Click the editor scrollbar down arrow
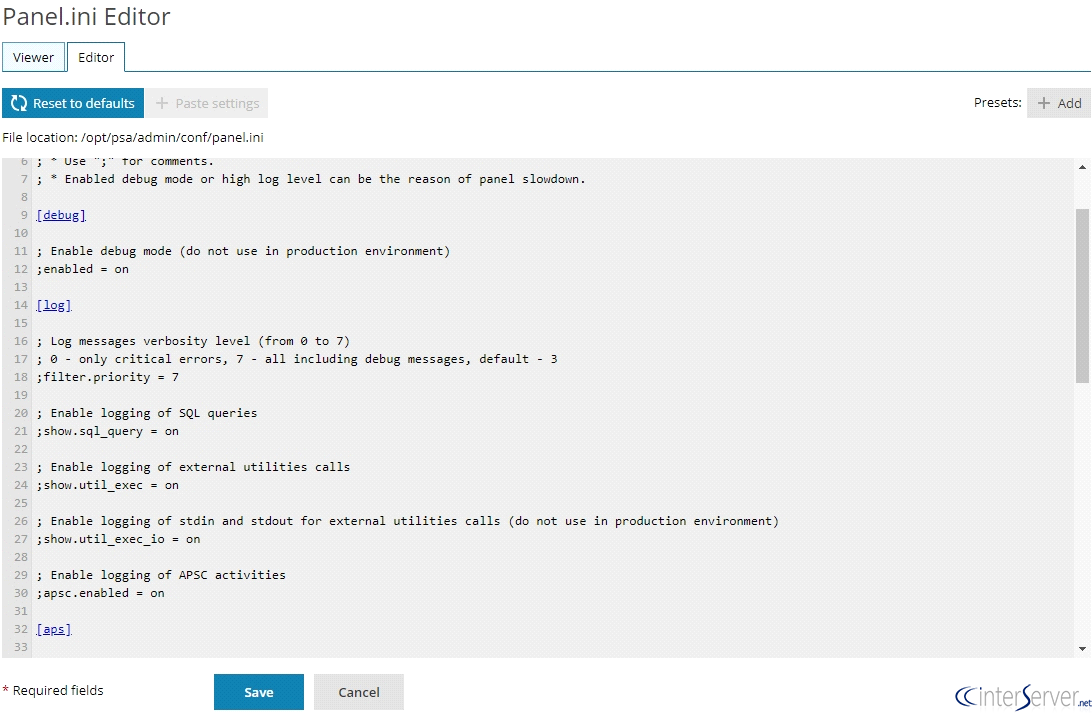 click(1082, 649)
